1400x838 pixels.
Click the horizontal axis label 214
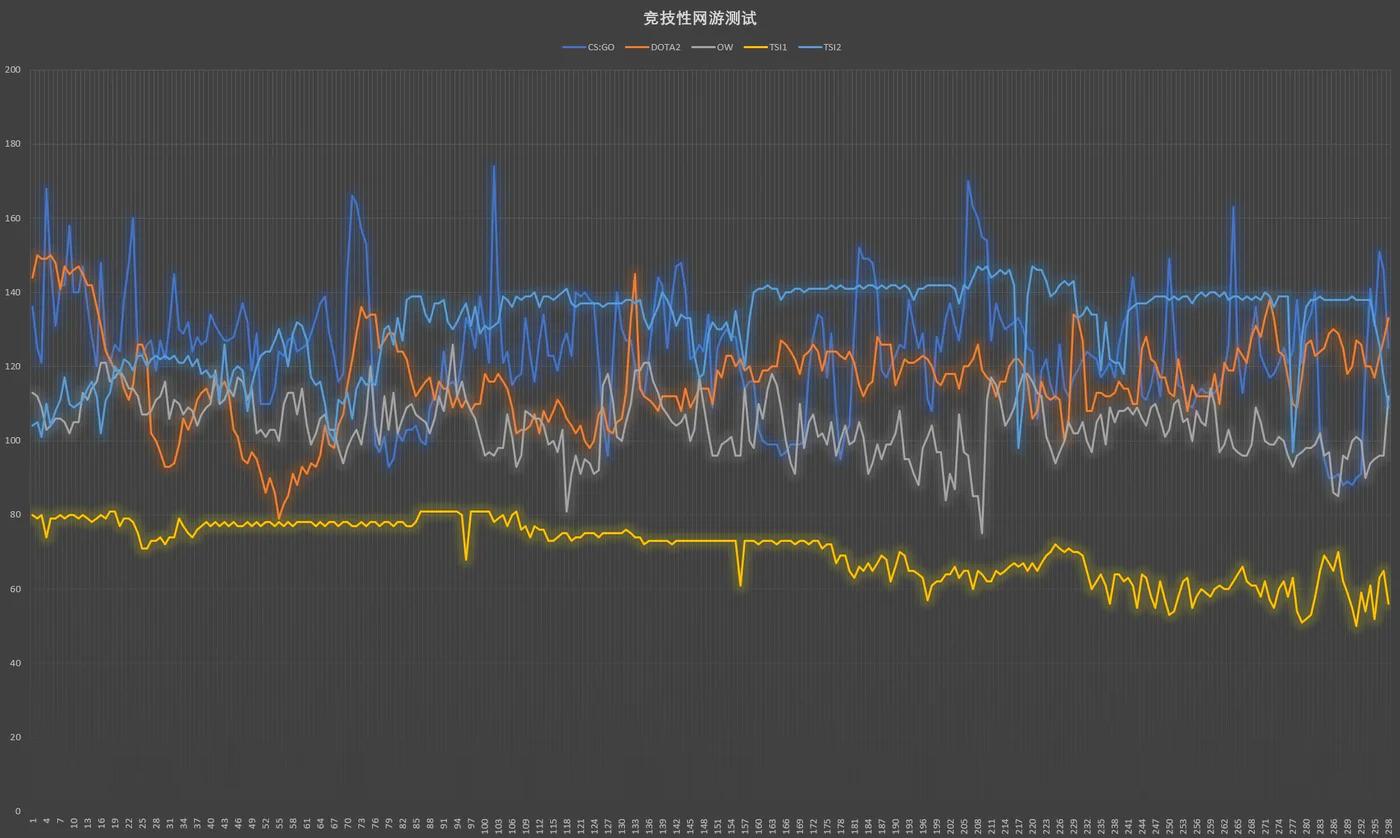[1005, 825]
